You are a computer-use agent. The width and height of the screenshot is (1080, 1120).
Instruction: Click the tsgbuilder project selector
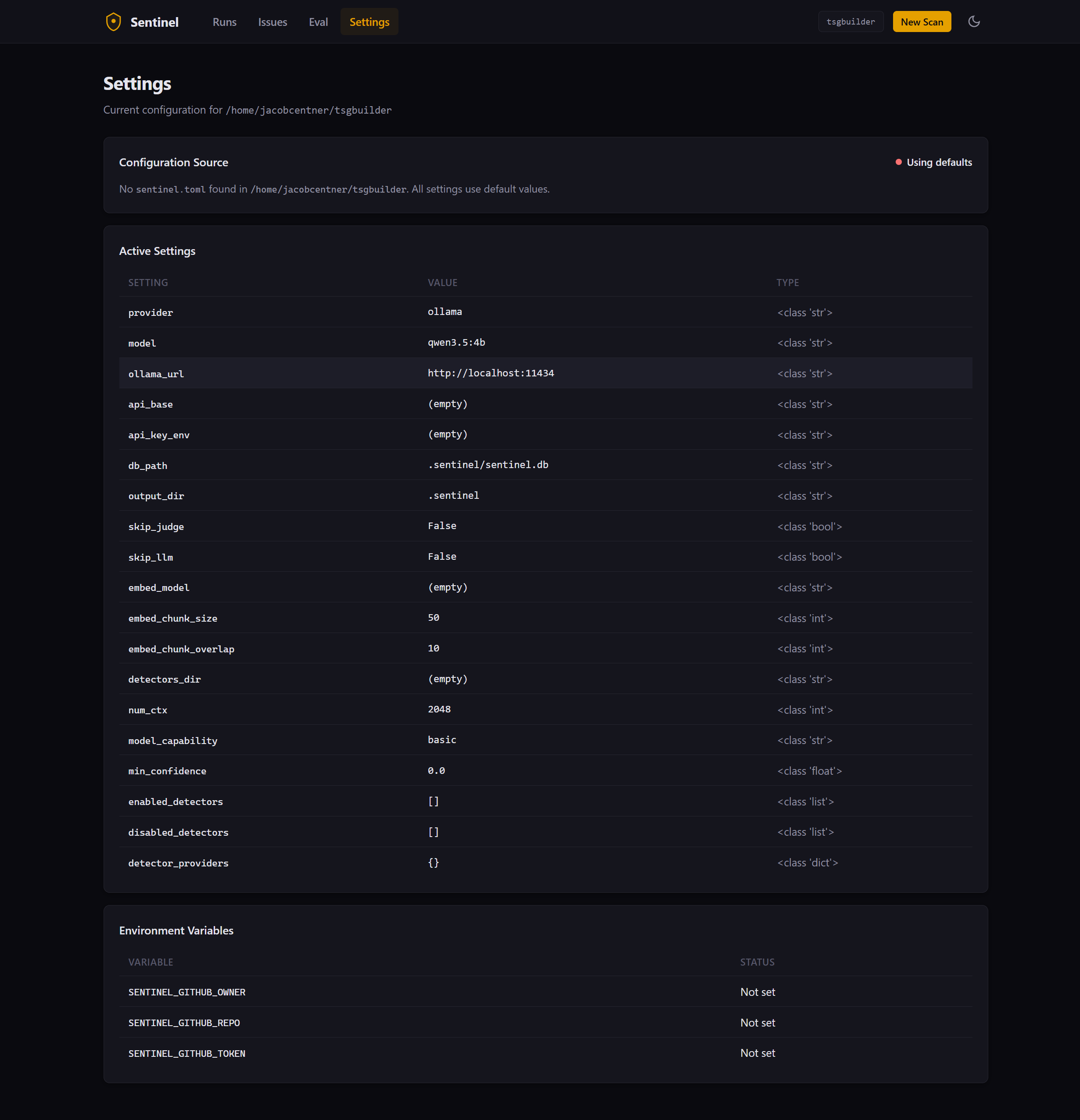coord(851,21)
